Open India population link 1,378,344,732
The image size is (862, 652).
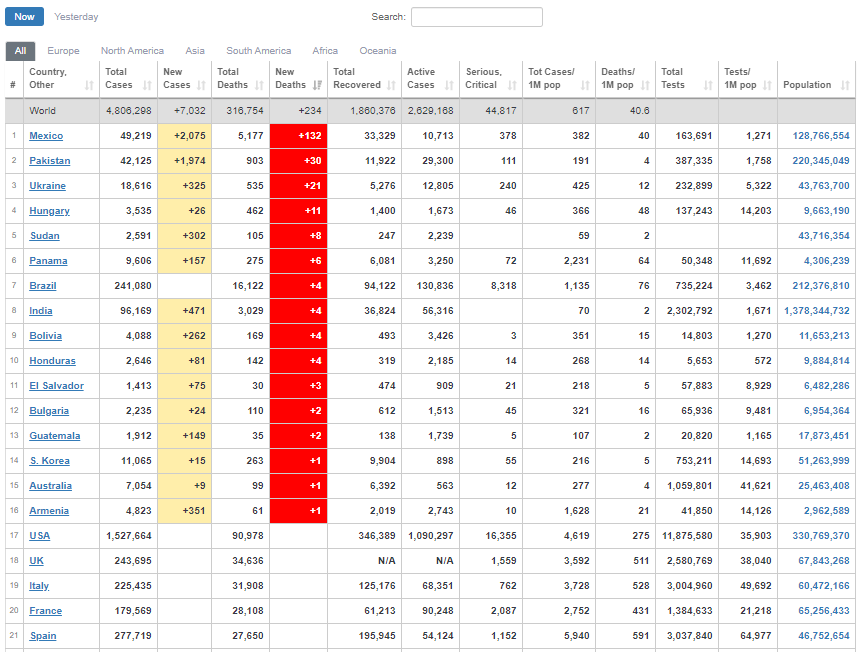pyautogui.click(x=817, y=311)
